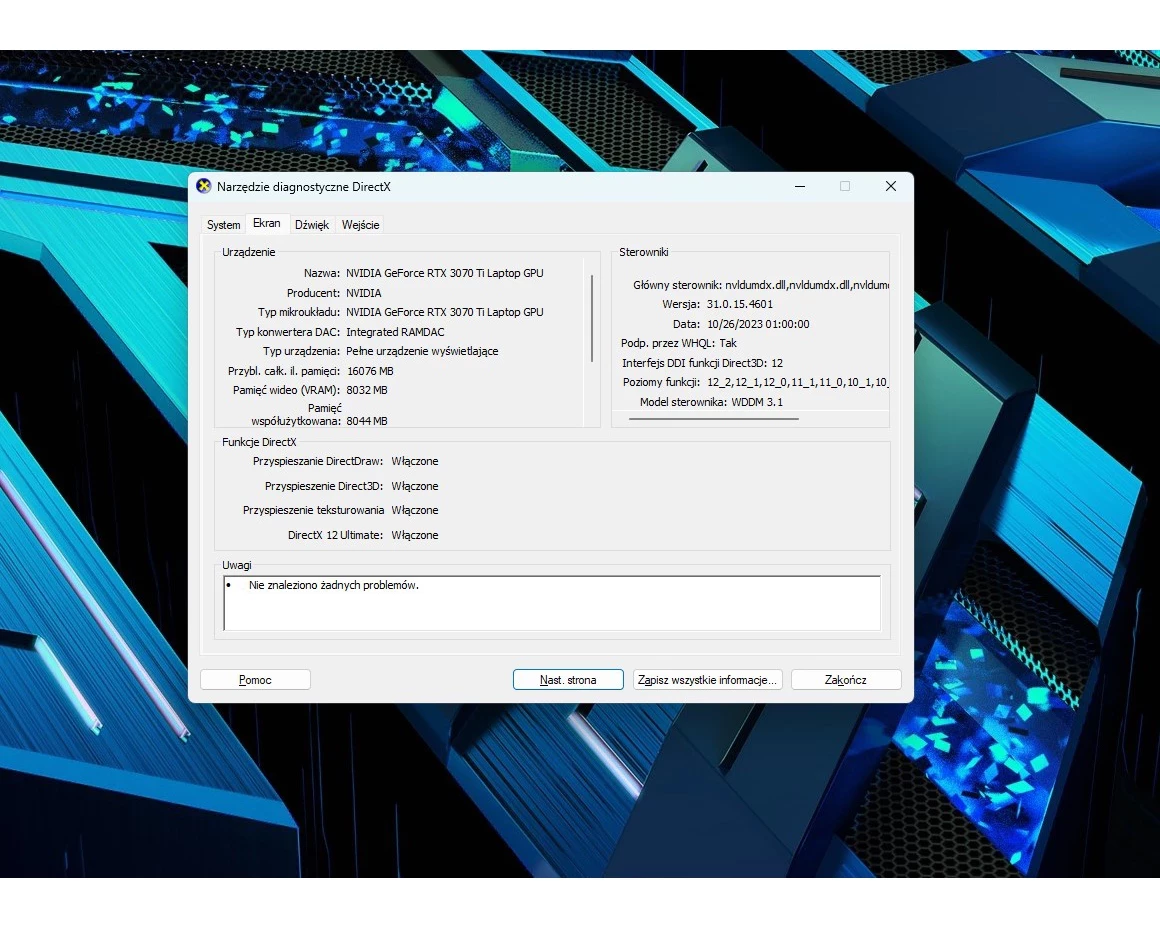Click the Nast. strona button
Image resolution: width=1160 pixels, height=928 pixels.
pos(568,679)
